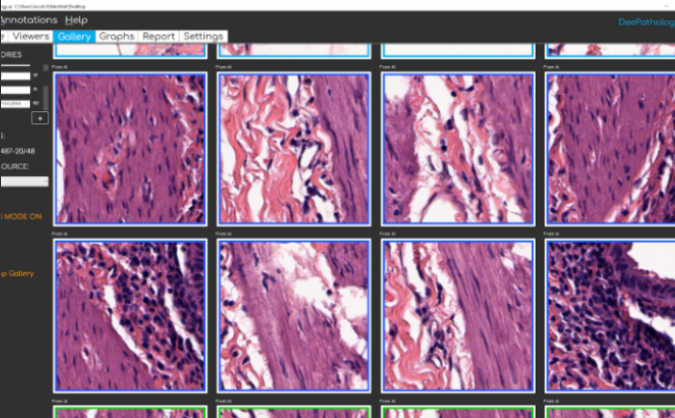Click the third green-bordered thumbnail in the bottom strip

(x=458, y=412)
